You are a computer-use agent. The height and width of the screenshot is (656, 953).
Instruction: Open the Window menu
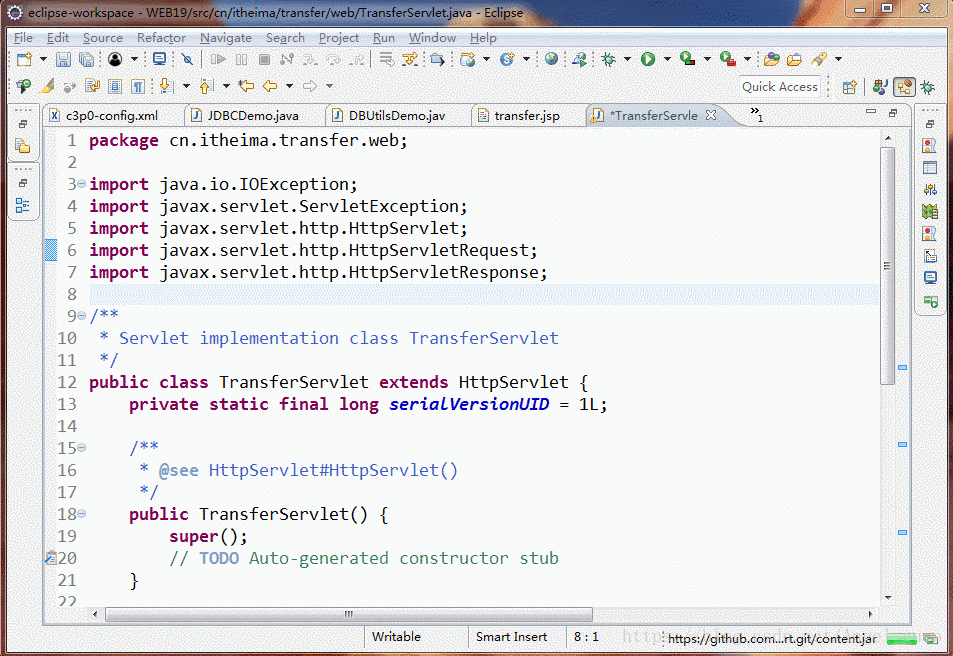point(432,38)
